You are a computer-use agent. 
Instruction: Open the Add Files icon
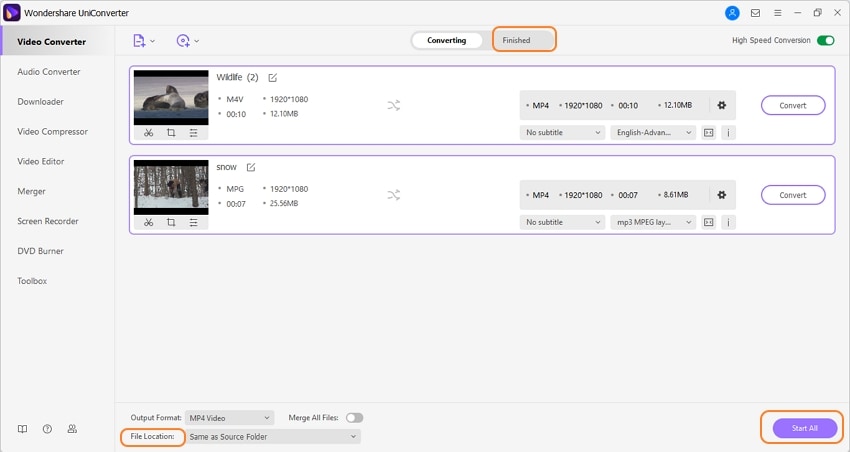click(x=139, y=41)
